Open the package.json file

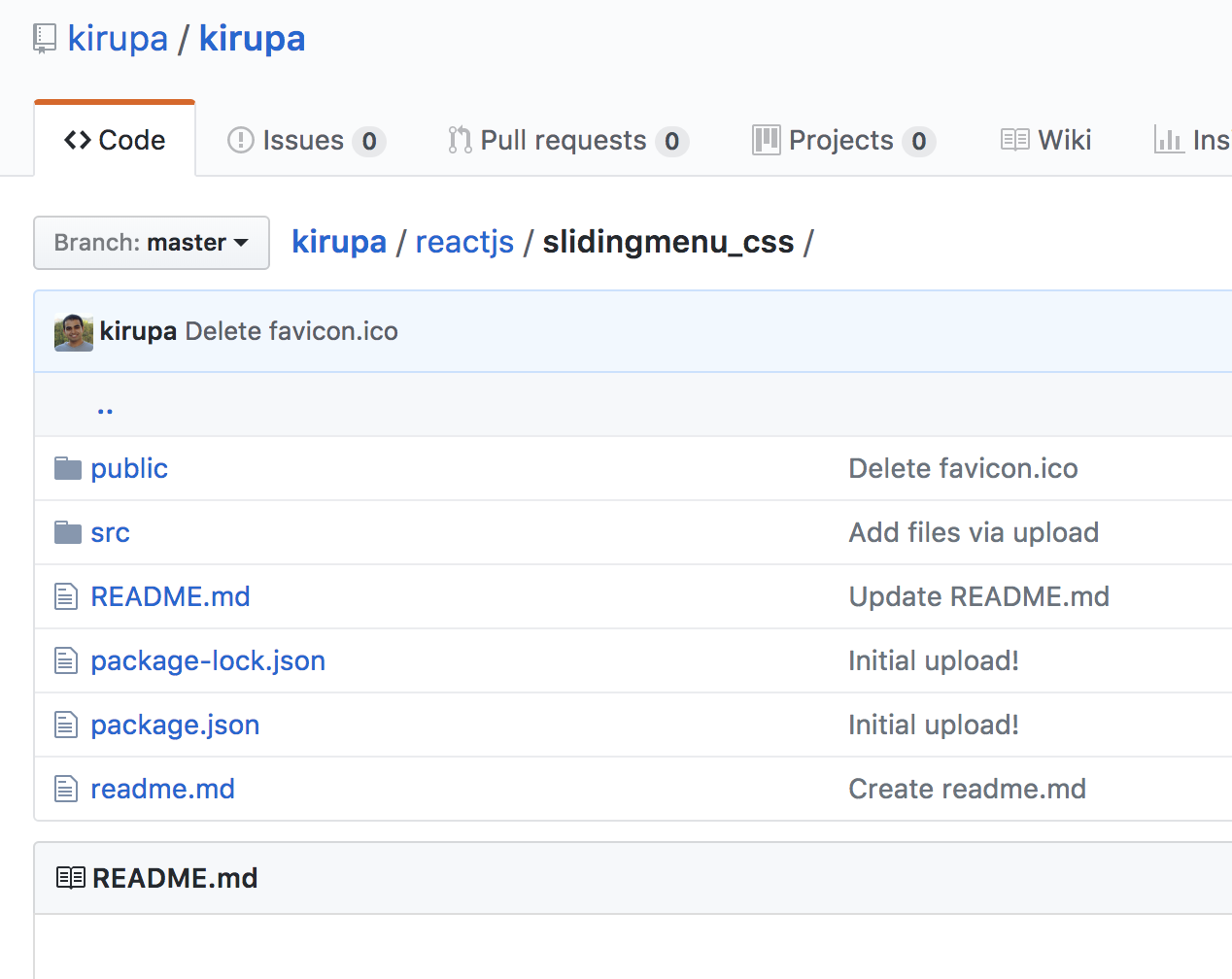(175, 725)
